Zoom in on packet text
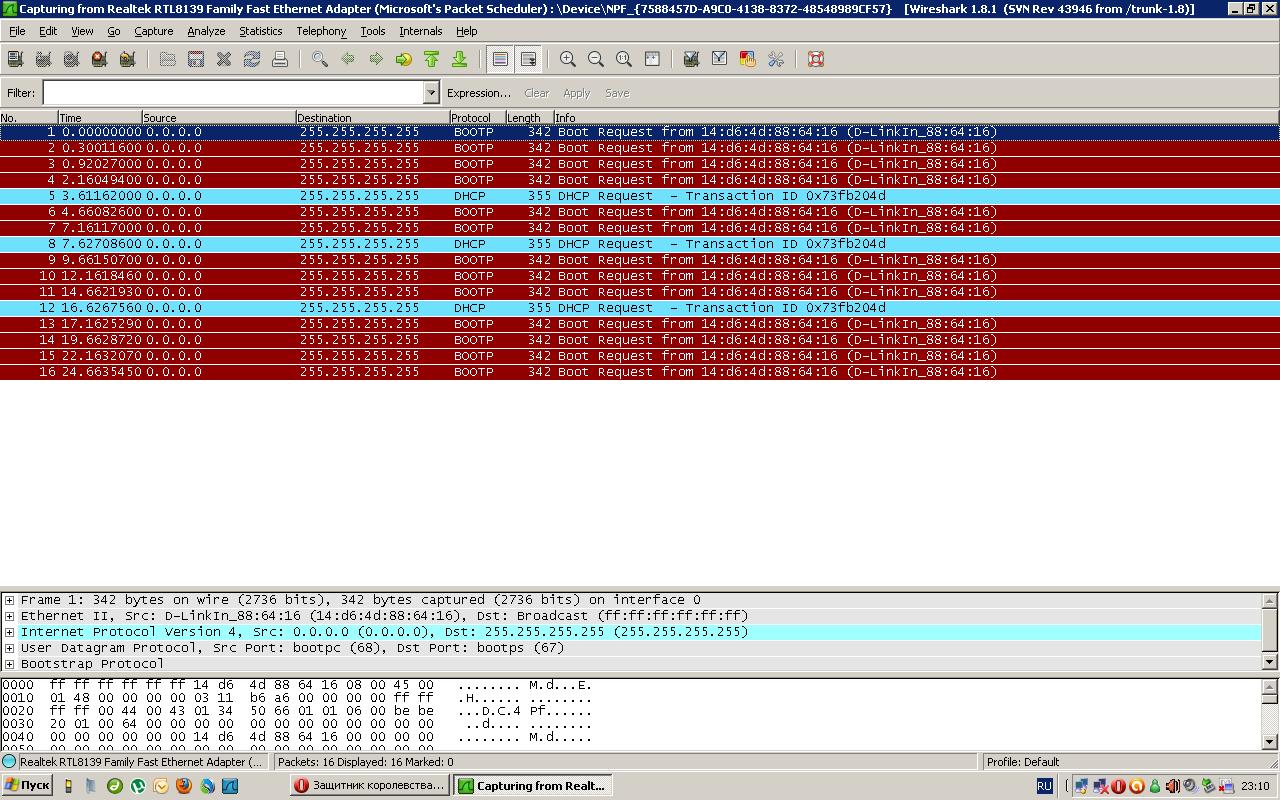Screen dimensions: 1280x800 pos(568,59)
